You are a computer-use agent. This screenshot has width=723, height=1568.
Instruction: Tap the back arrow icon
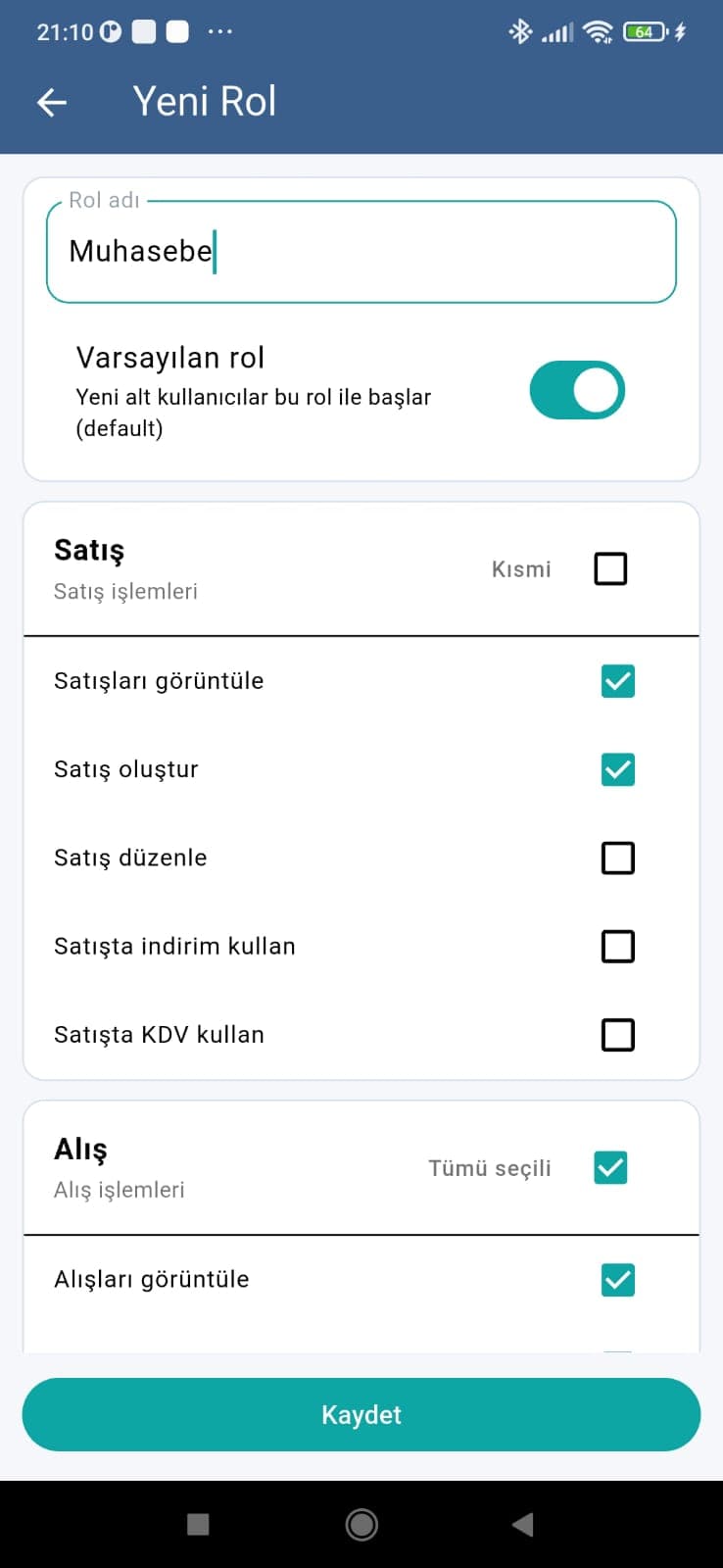pos(52,102)
